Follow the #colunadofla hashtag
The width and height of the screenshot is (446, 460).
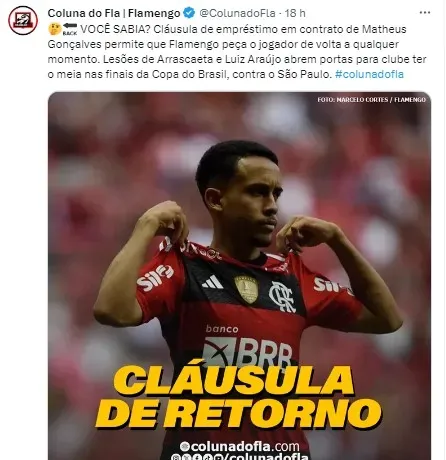[x=369, y=74]
